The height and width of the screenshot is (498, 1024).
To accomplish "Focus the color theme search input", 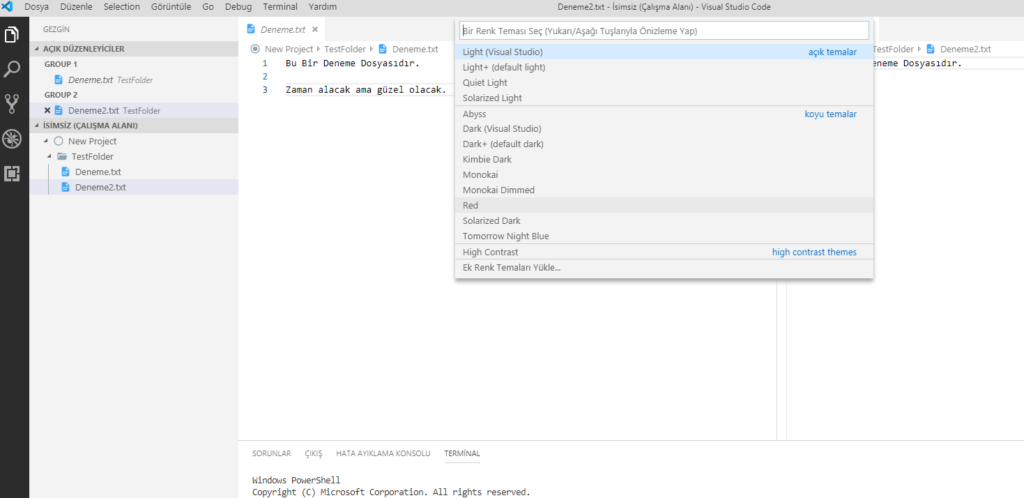I will (x=664, y=31).
